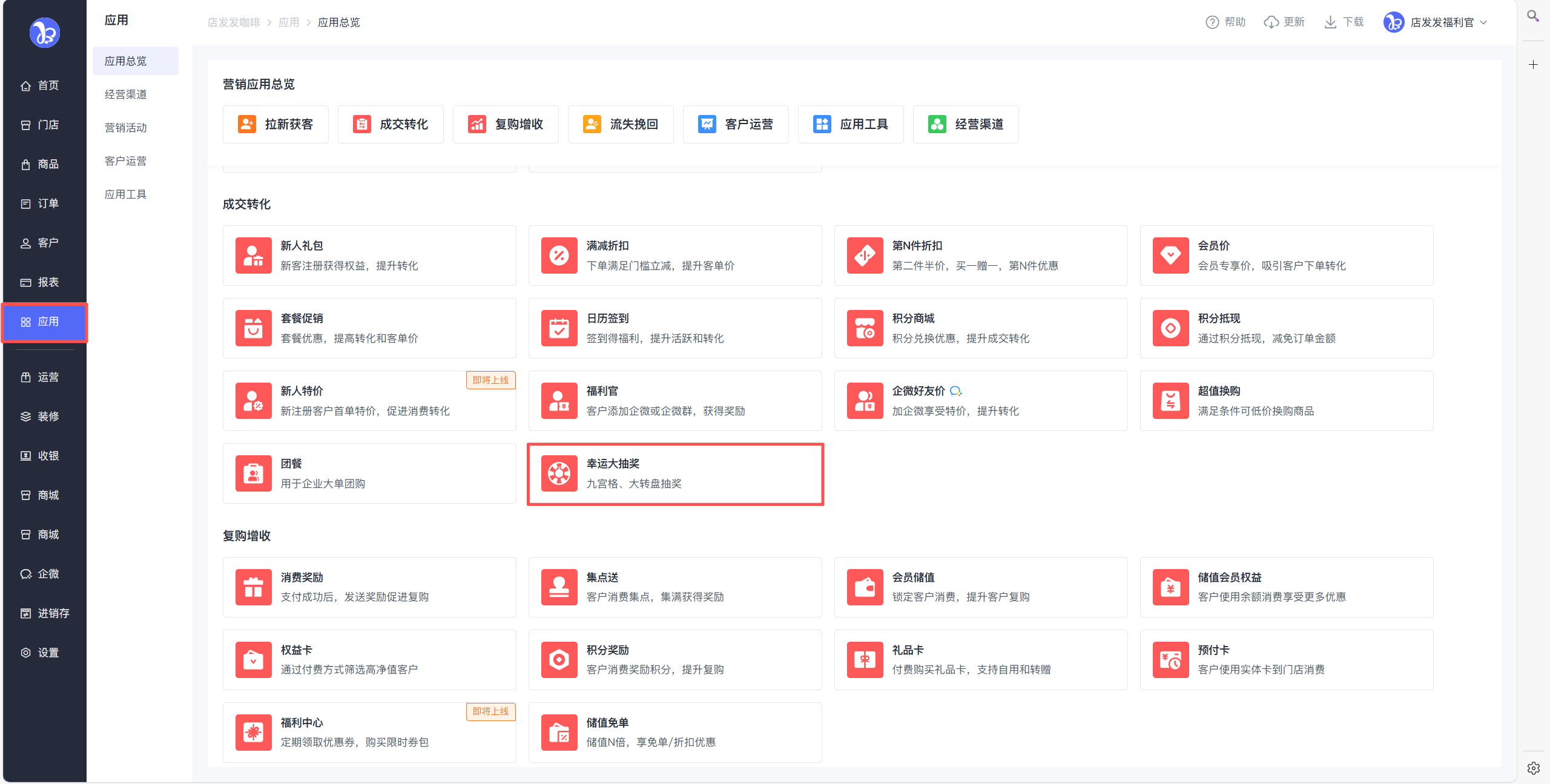Image resolution: width=1550 pixels, height=784 pixels.
Task: Click the 帮助 help link
Action: [x=1225, y=22]
